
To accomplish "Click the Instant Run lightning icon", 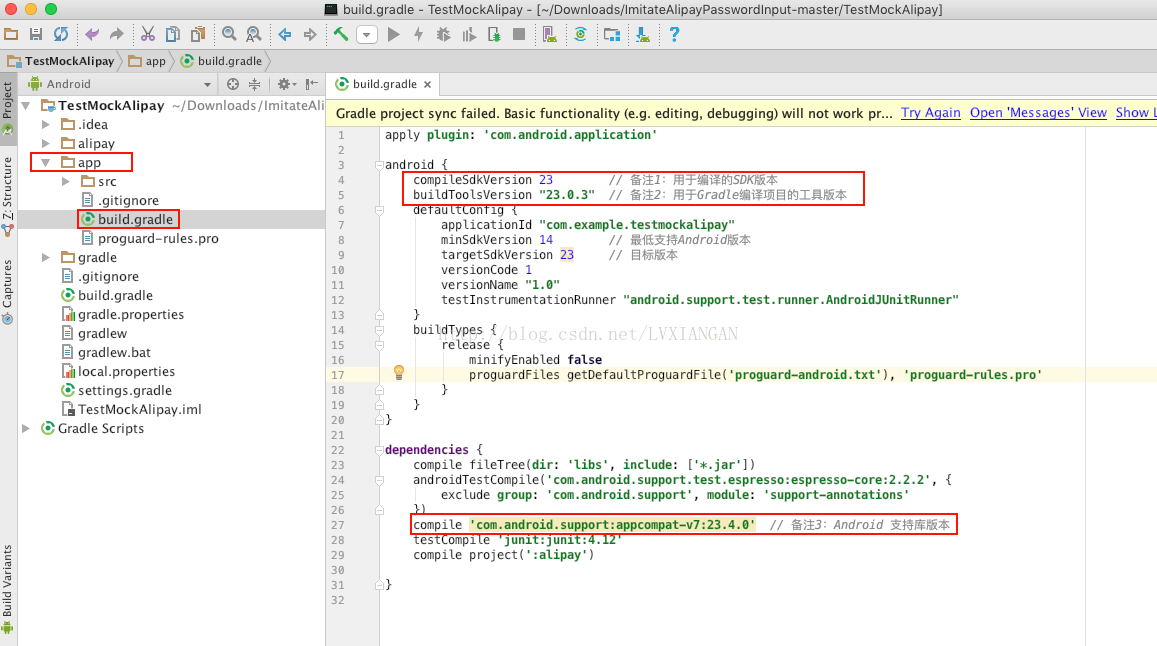I will pyautogui.click(x=418, y=34).
